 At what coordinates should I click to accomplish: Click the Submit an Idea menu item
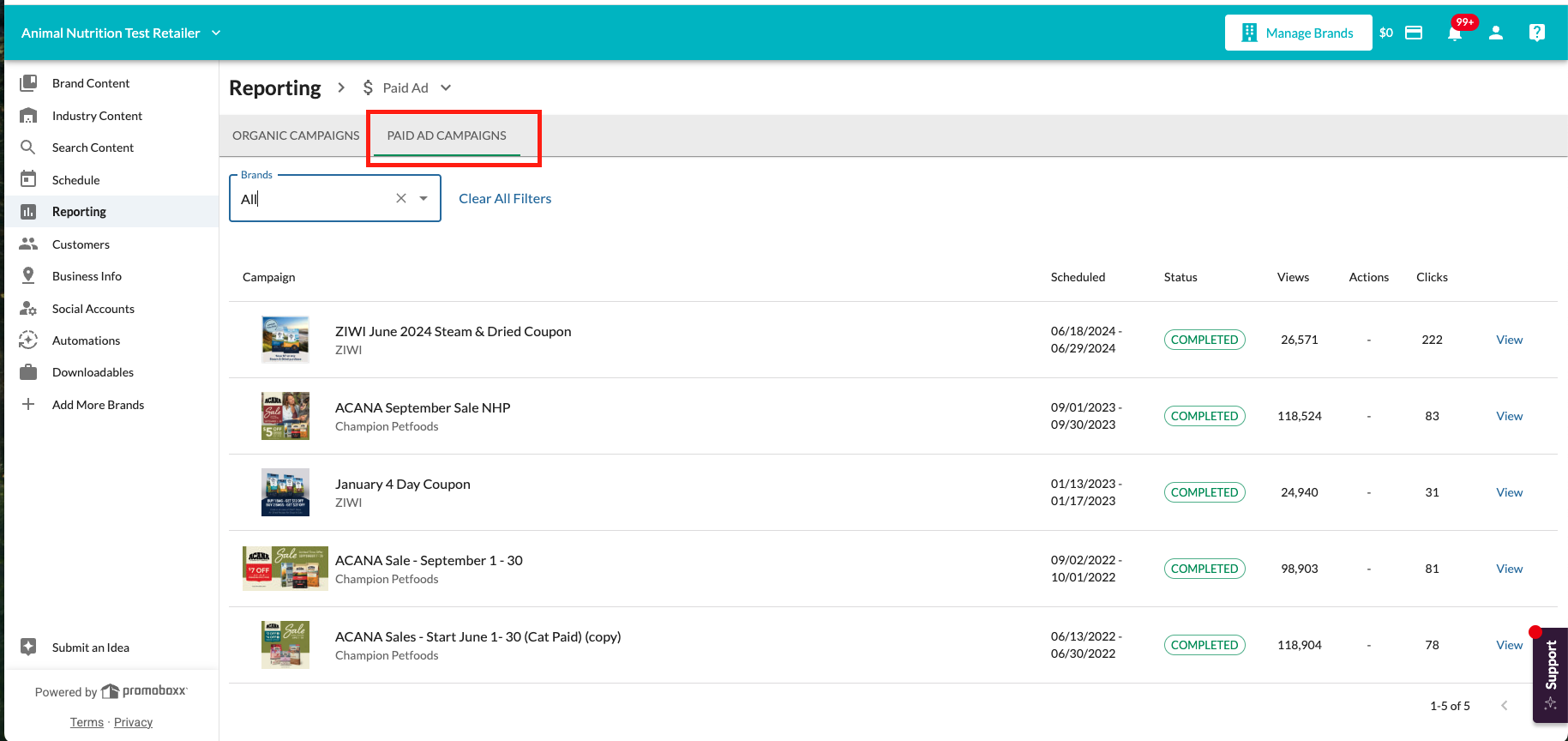click(91, 648)
